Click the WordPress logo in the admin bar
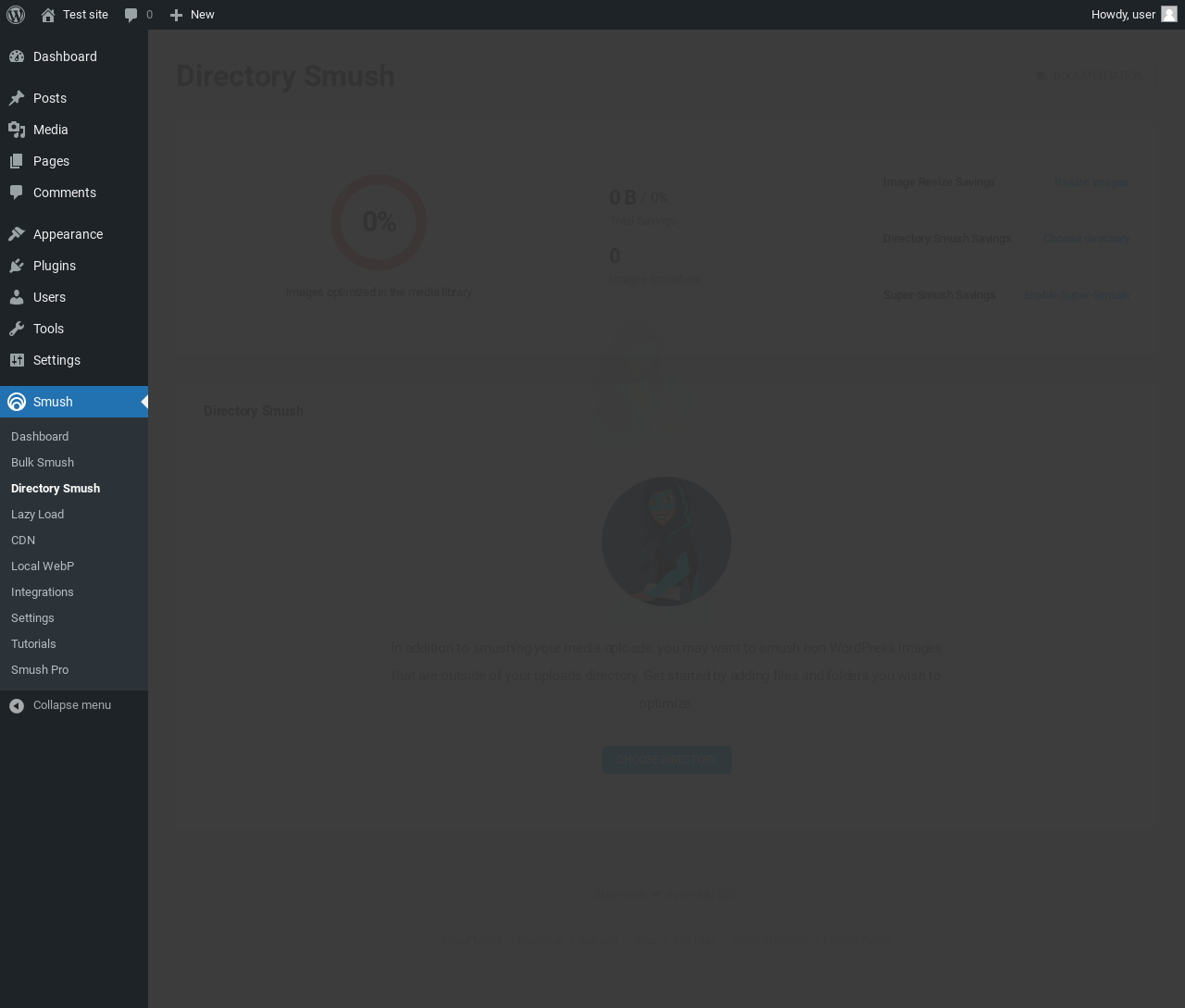The height and width of the screenshot is (1008, 1185). [16, 15]
